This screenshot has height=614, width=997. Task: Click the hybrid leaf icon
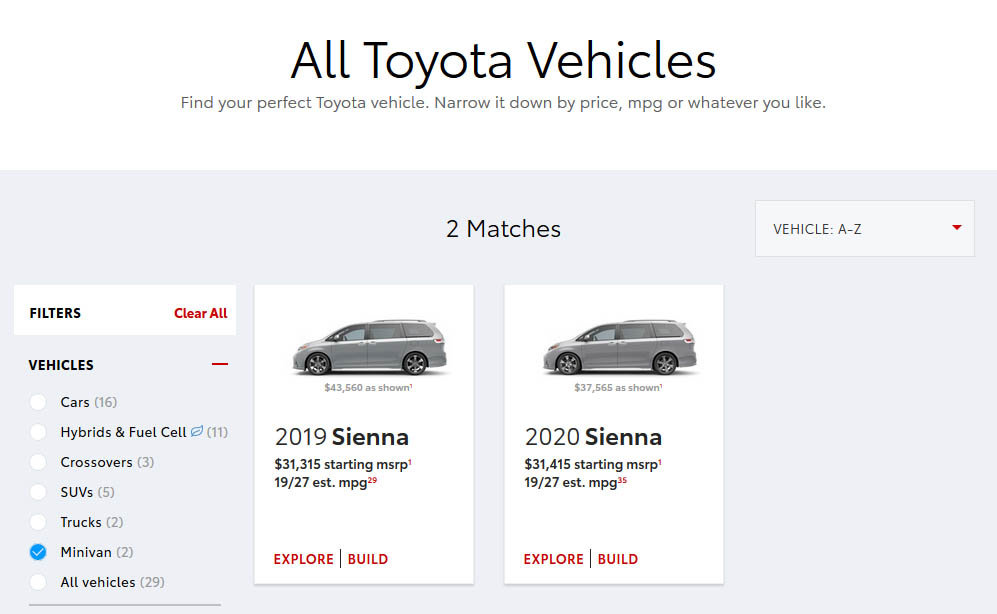tap(197, 432)
